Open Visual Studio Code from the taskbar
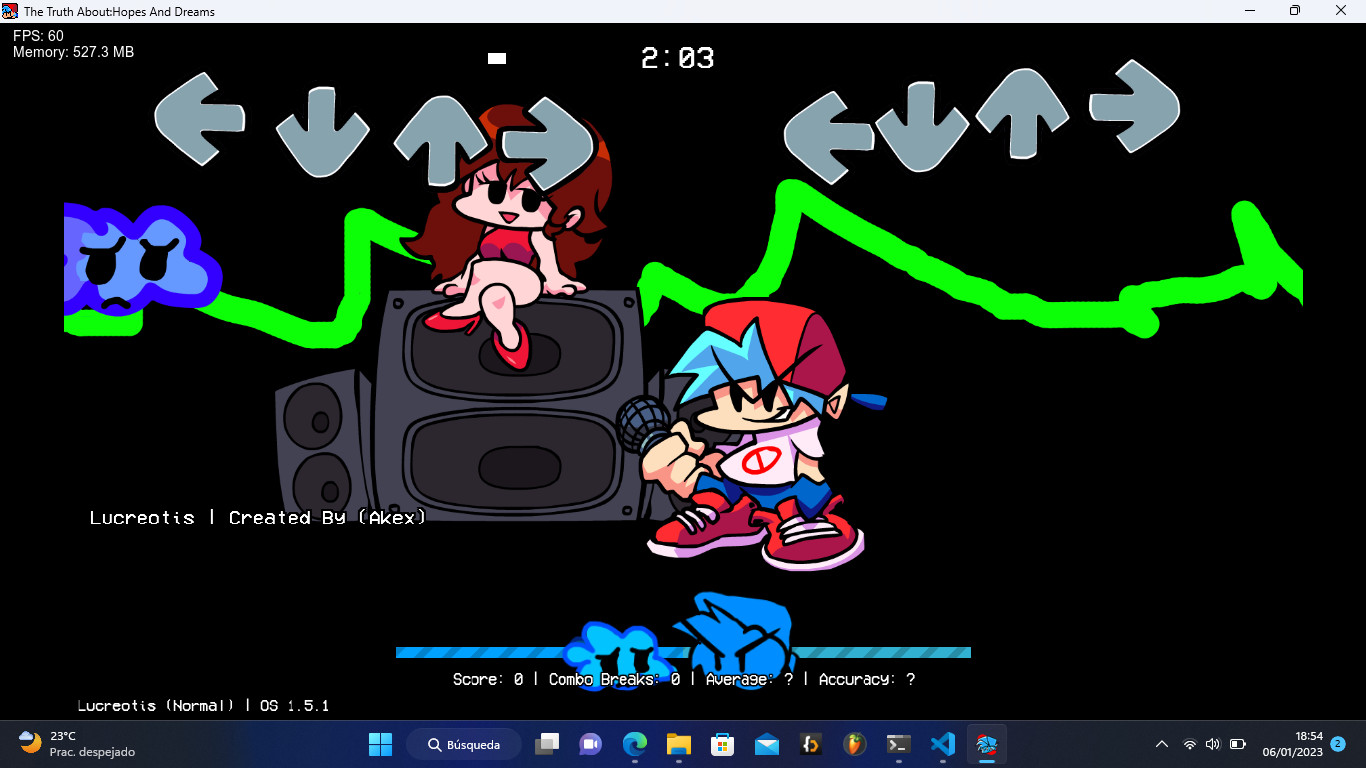 942,744
